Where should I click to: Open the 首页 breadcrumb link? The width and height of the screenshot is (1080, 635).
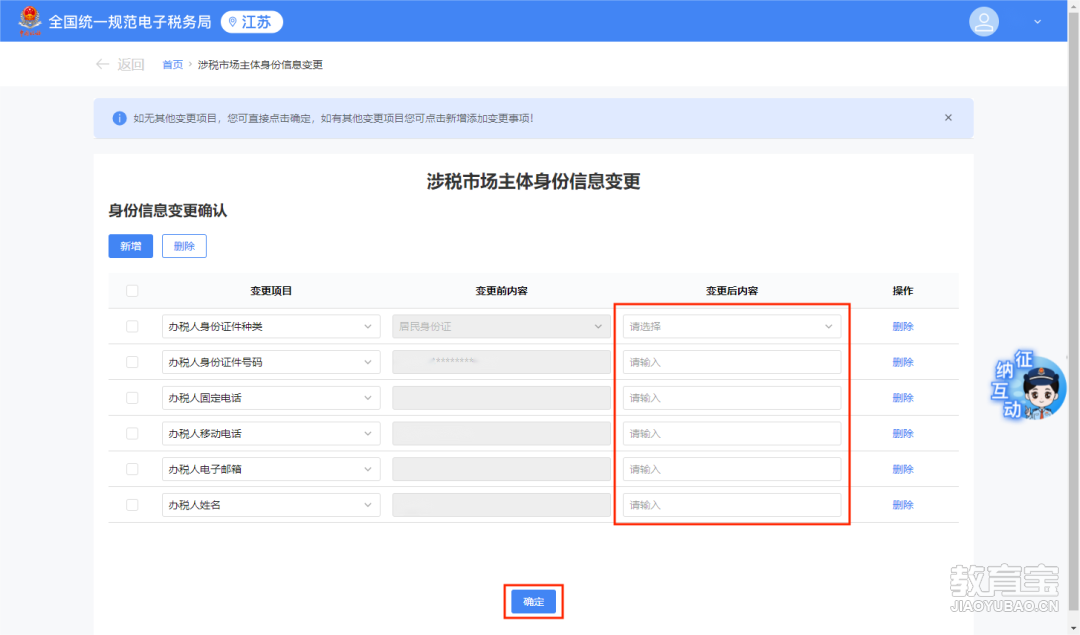pyautogui.click(x=172, y=65)
